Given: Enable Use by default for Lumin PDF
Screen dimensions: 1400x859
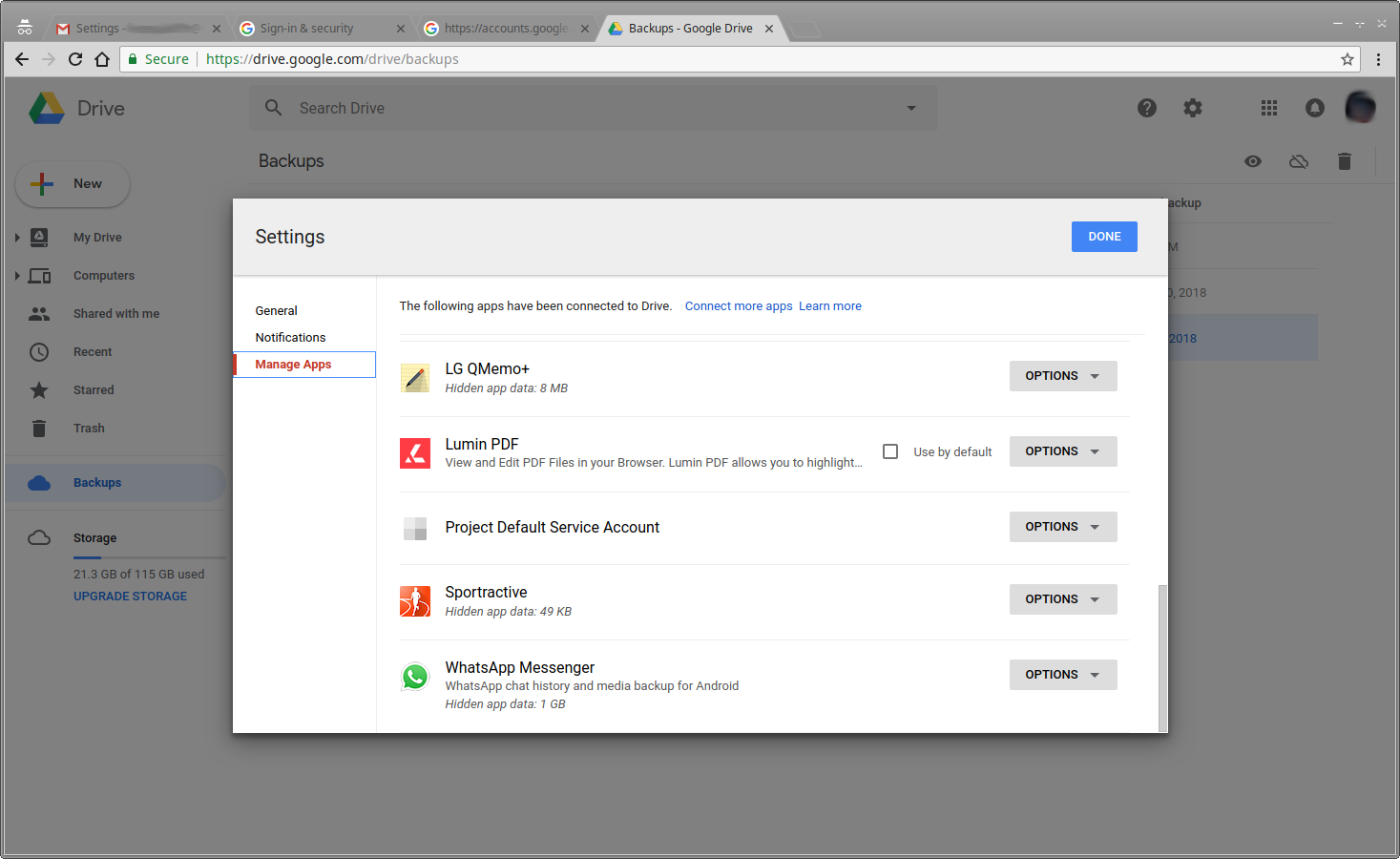Looking at the screenshot, I should (x=890, y=451).
